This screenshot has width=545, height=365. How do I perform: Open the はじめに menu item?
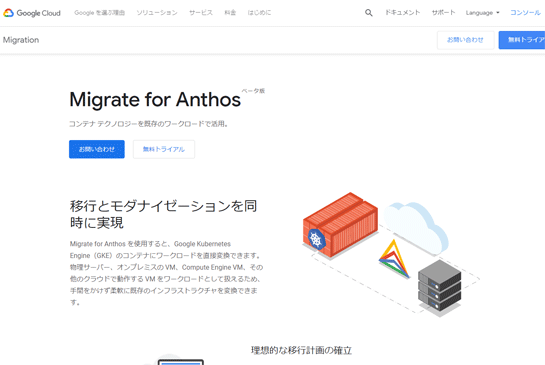[x=259, y=13]
